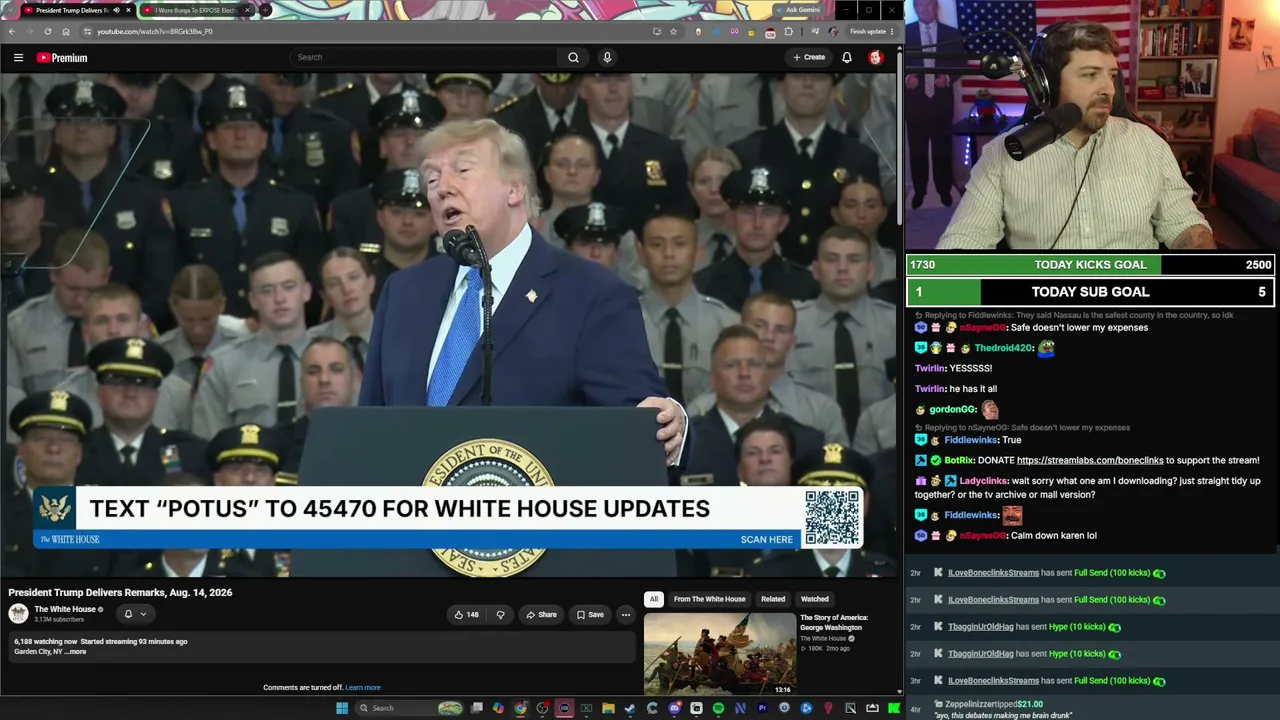The height and width of the screenshot is (720, 1280).
Task: Click the 6,188 watching now text
Action: point(44,641)
